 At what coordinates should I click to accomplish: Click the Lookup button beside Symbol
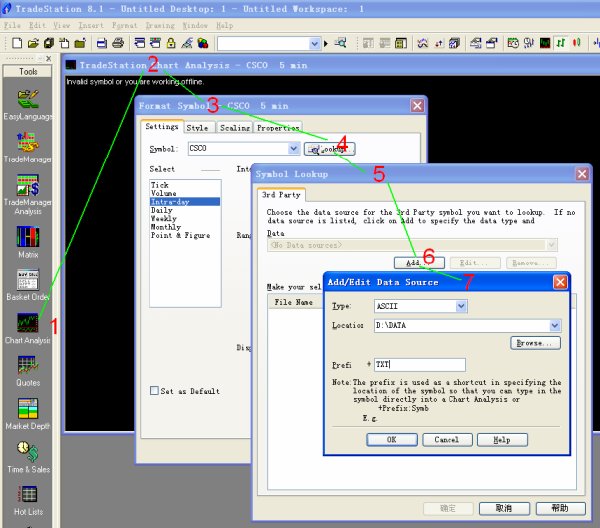(329, 149)
